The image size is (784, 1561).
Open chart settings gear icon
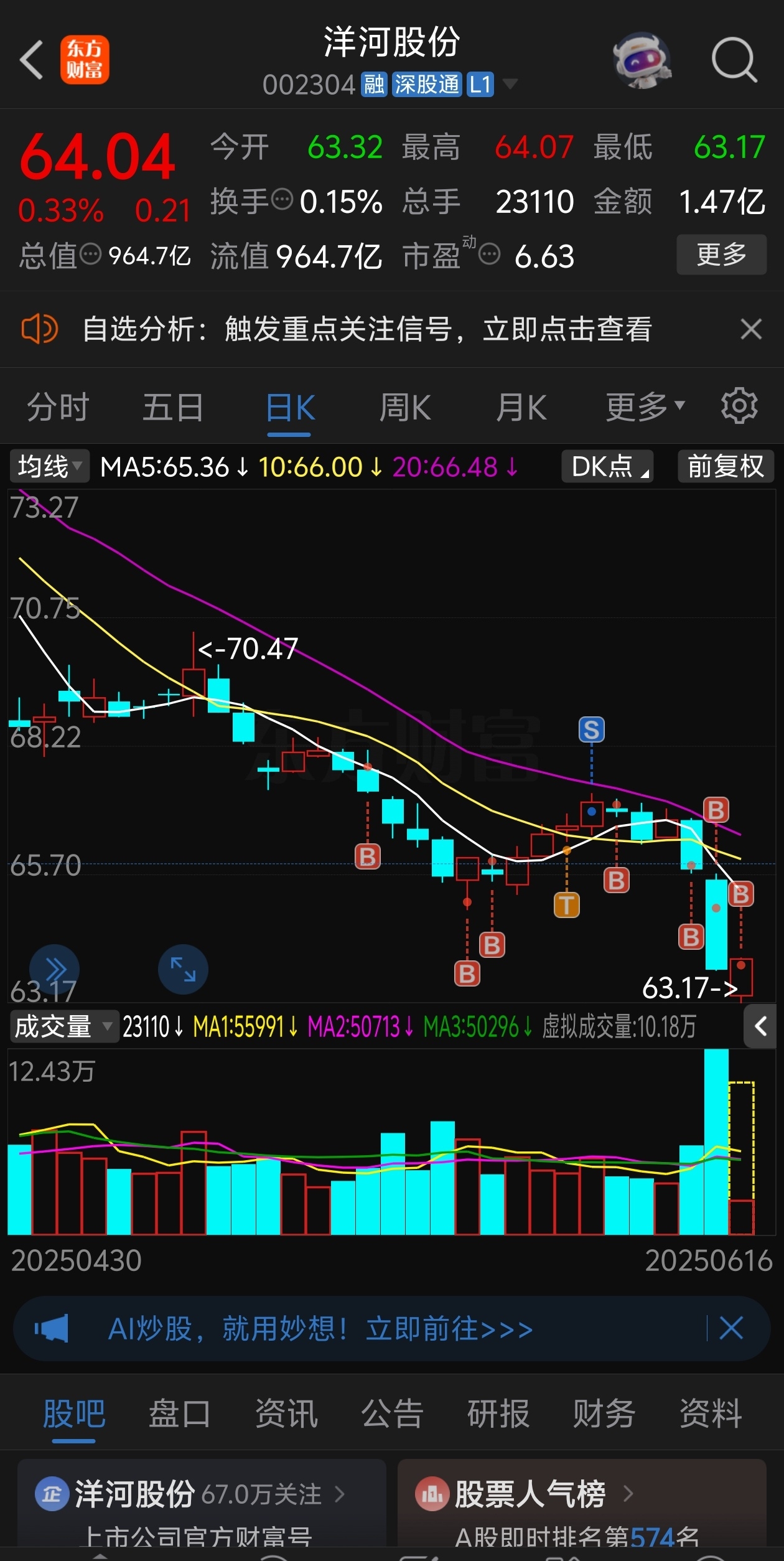click(739, 406)
